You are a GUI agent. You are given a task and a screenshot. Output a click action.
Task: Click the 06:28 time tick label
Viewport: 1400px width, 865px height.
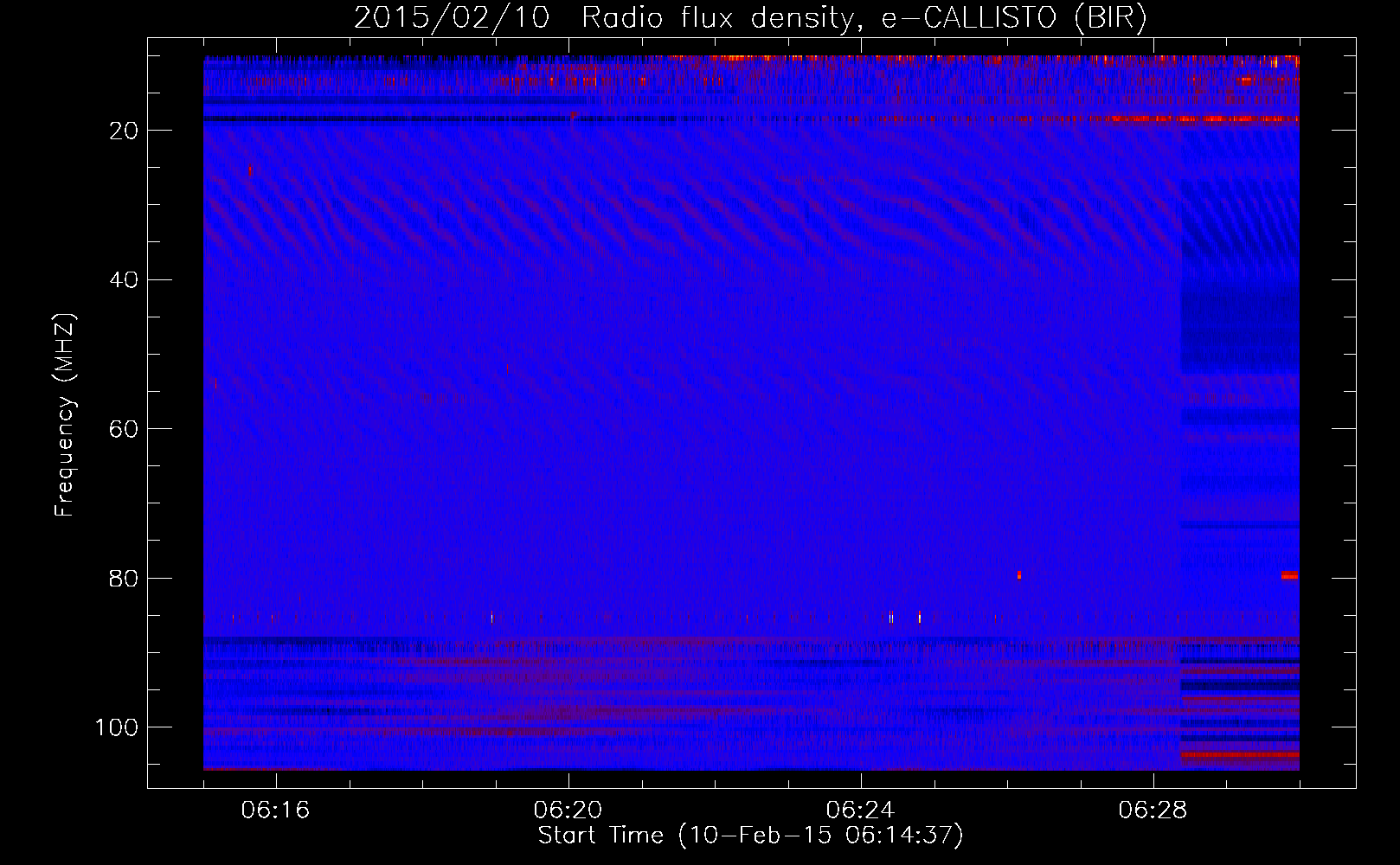1153,811
